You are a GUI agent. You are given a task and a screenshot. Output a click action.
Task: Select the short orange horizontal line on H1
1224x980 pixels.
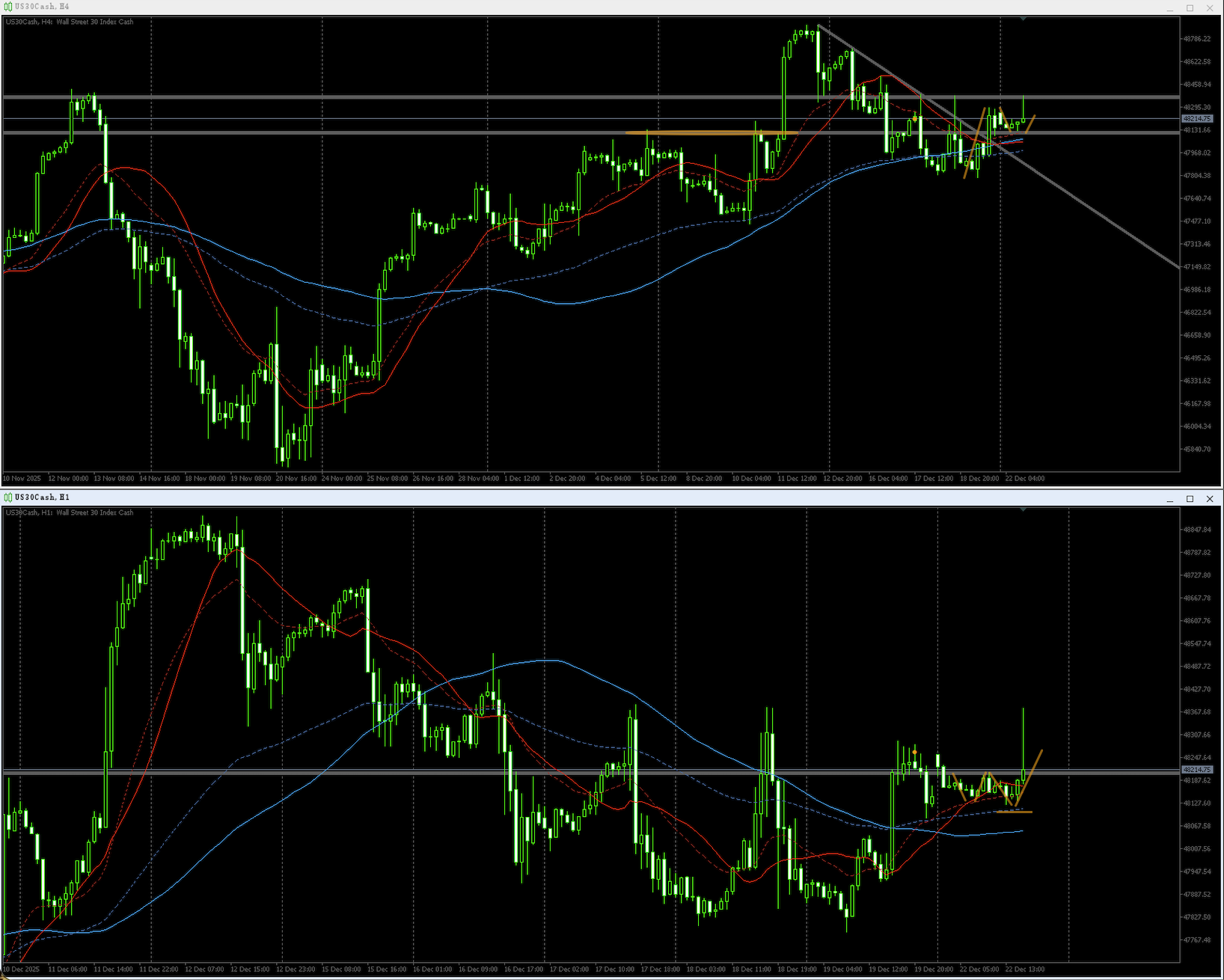1015,812
